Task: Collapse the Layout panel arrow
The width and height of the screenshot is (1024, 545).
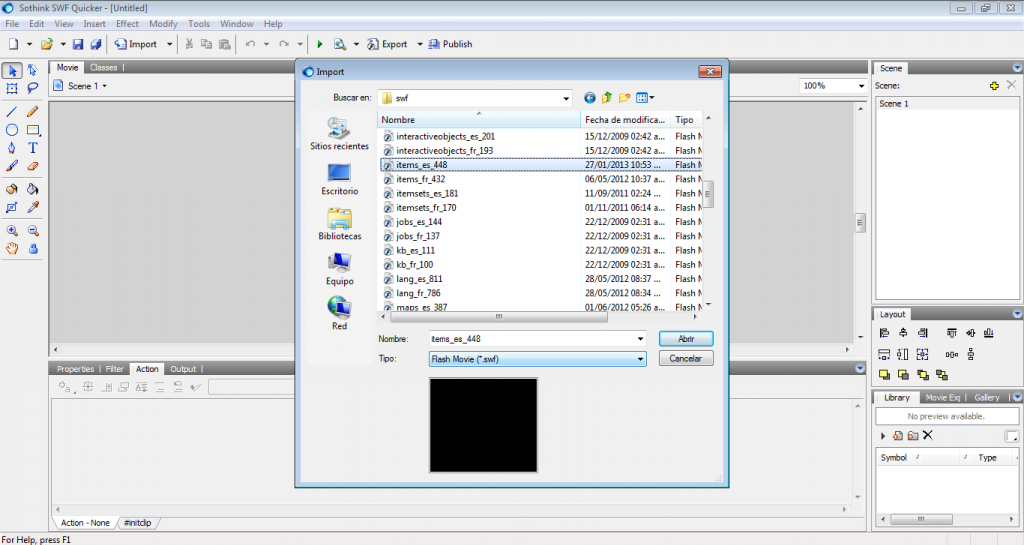Action: (1017, 314)
